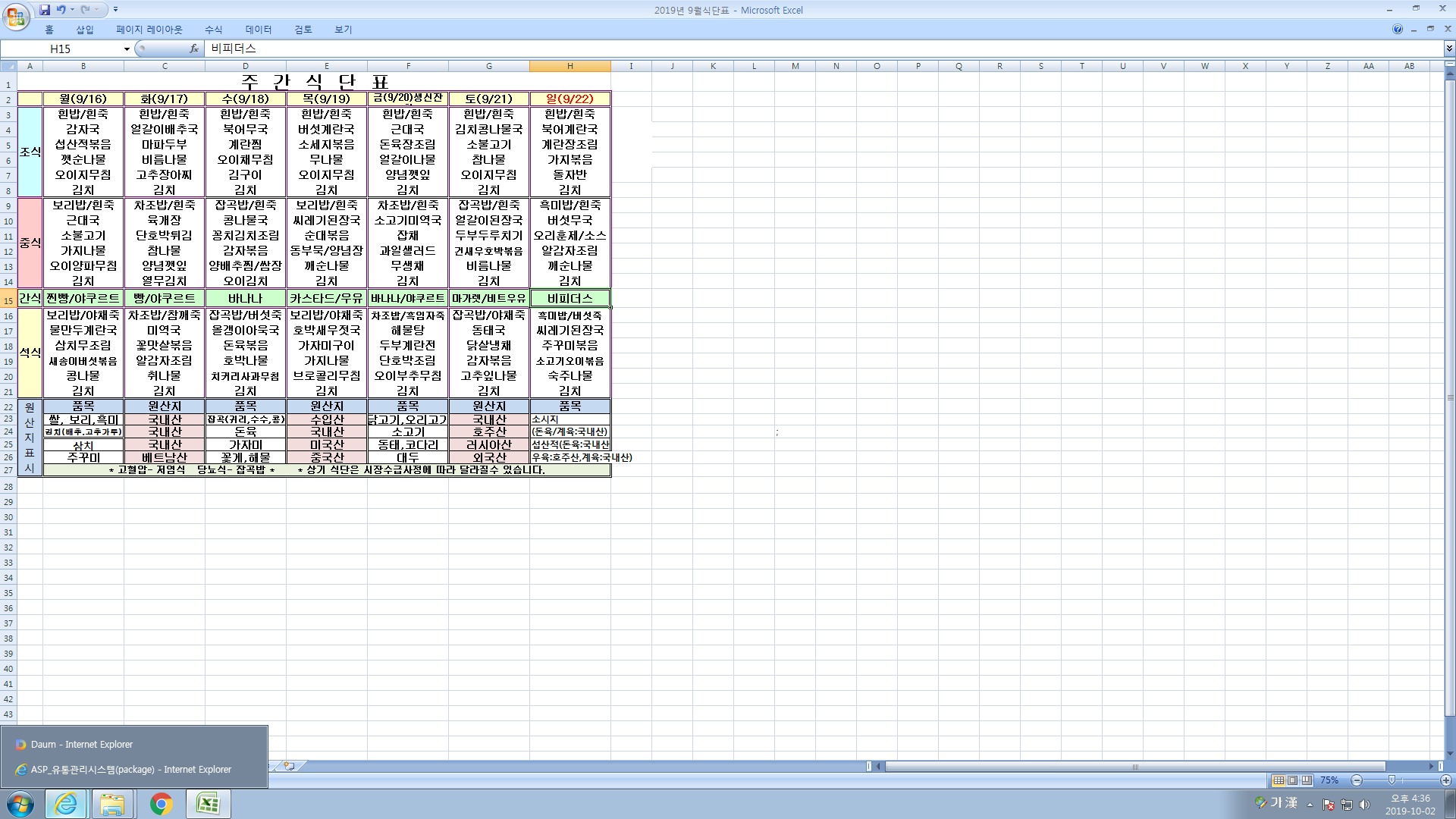Click the zoom out minus button
The width and height of the screenshot is (1456, 819).
[x=1357, y=780]
